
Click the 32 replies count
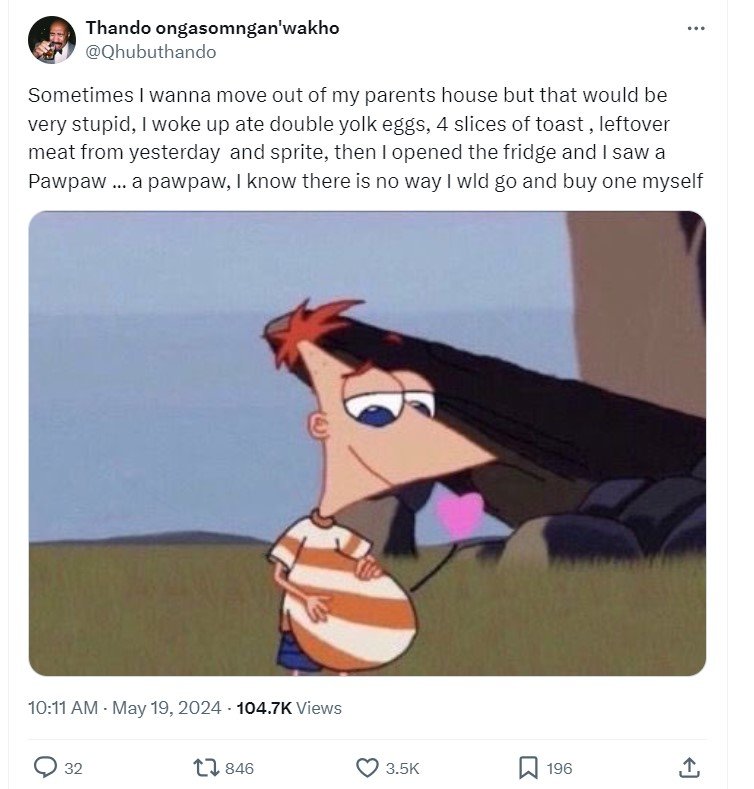[x=73, y=768]
